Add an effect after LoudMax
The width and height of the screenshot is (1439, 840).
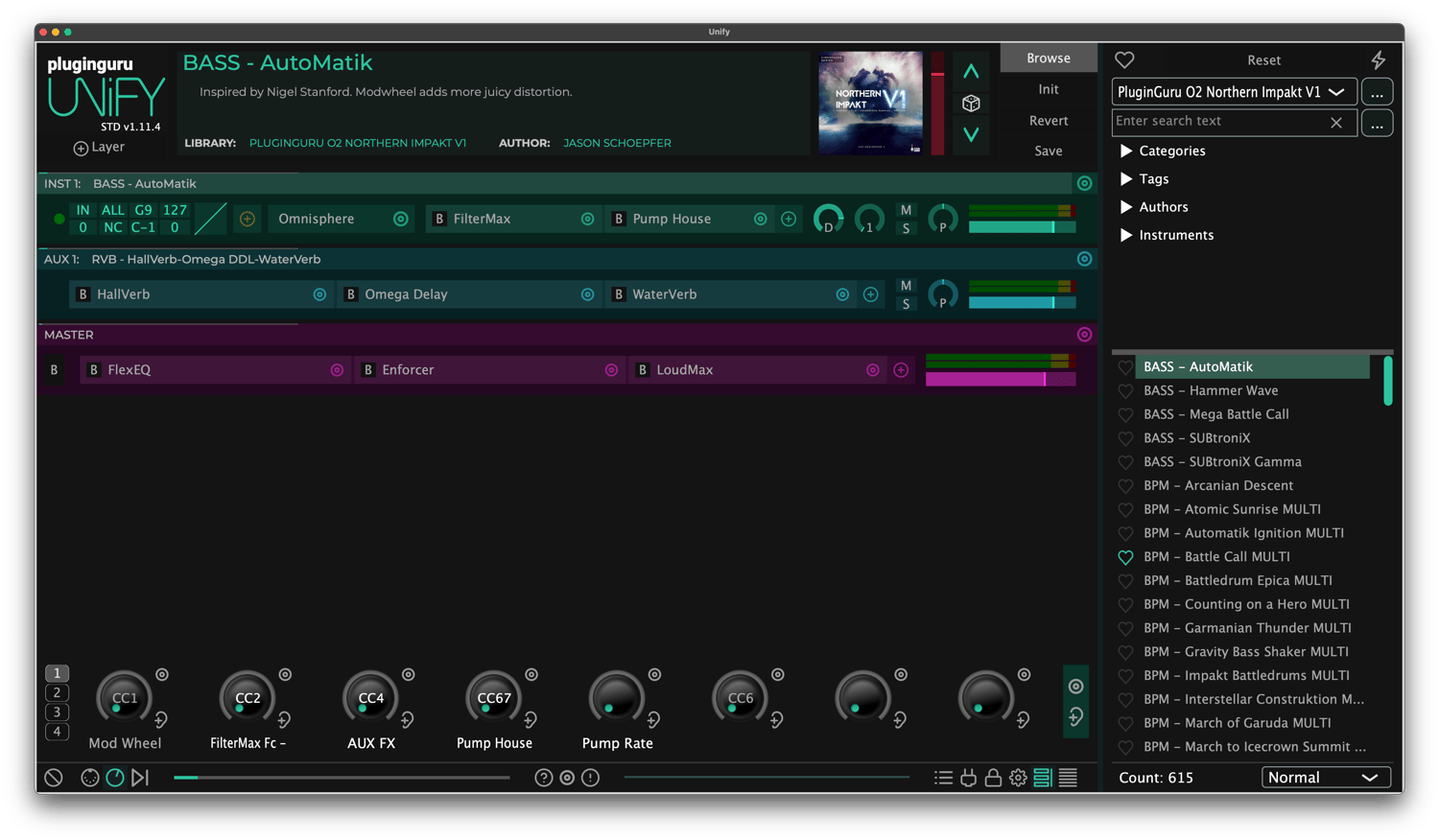tap(901, 370)
